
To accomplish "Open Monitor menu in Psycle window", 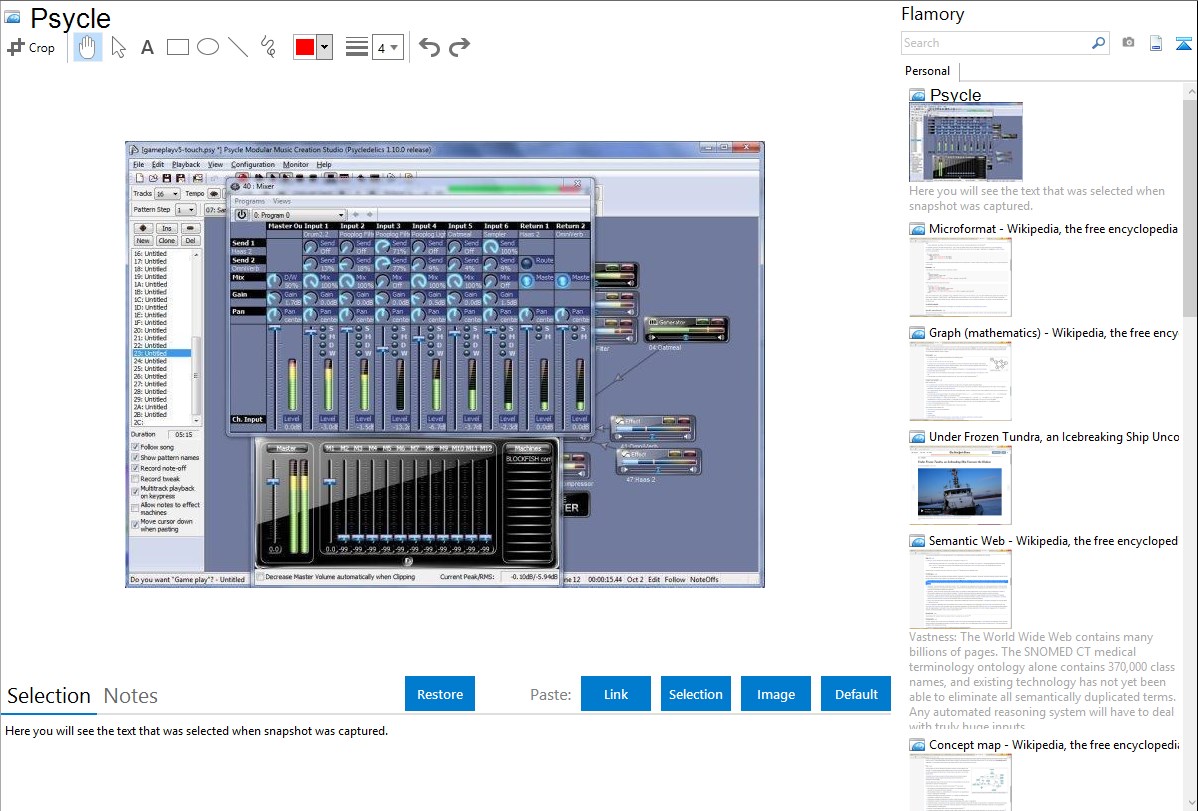I will (296, 164).
